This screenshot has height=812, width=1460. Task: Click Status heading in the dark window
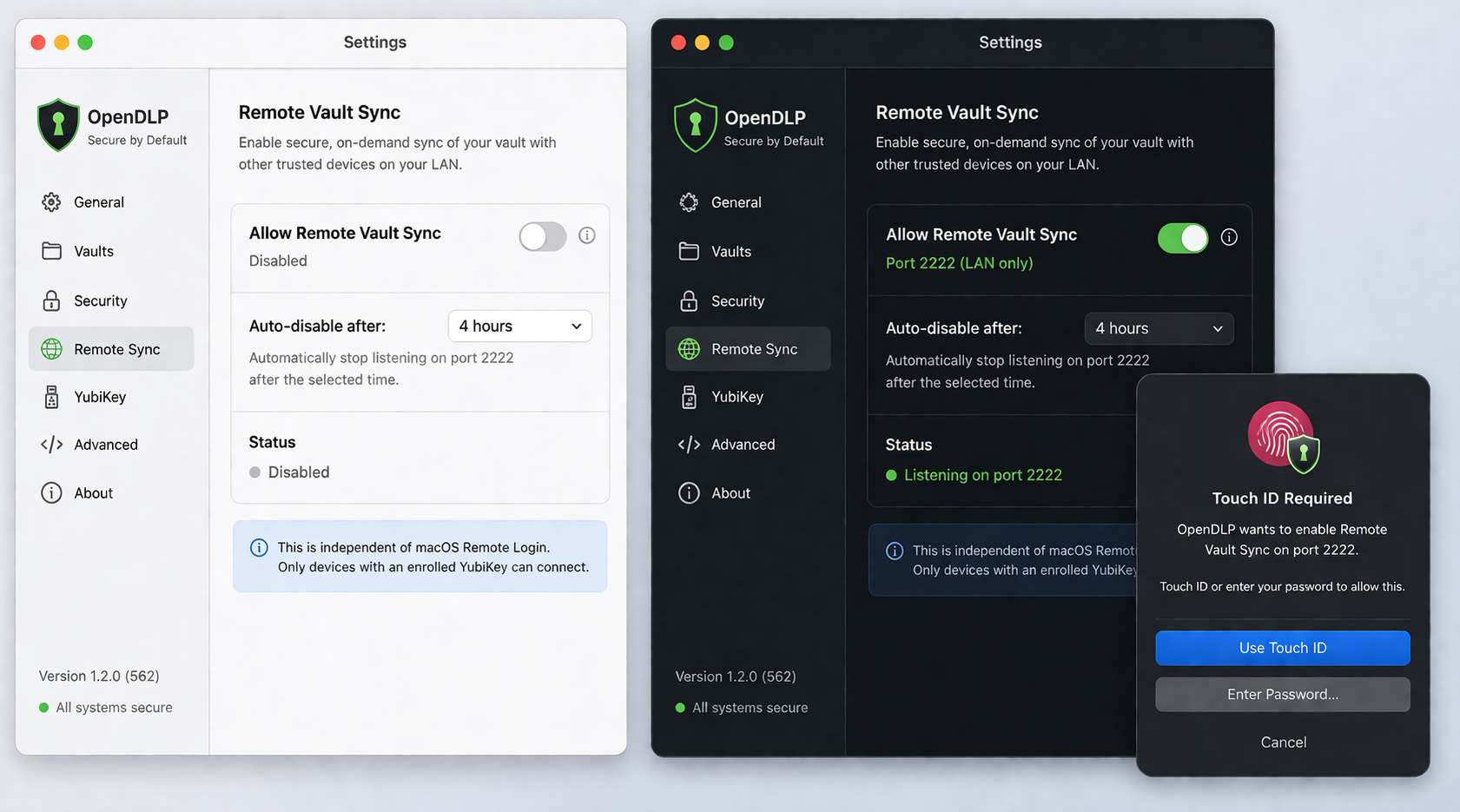(x=908, y=445)
